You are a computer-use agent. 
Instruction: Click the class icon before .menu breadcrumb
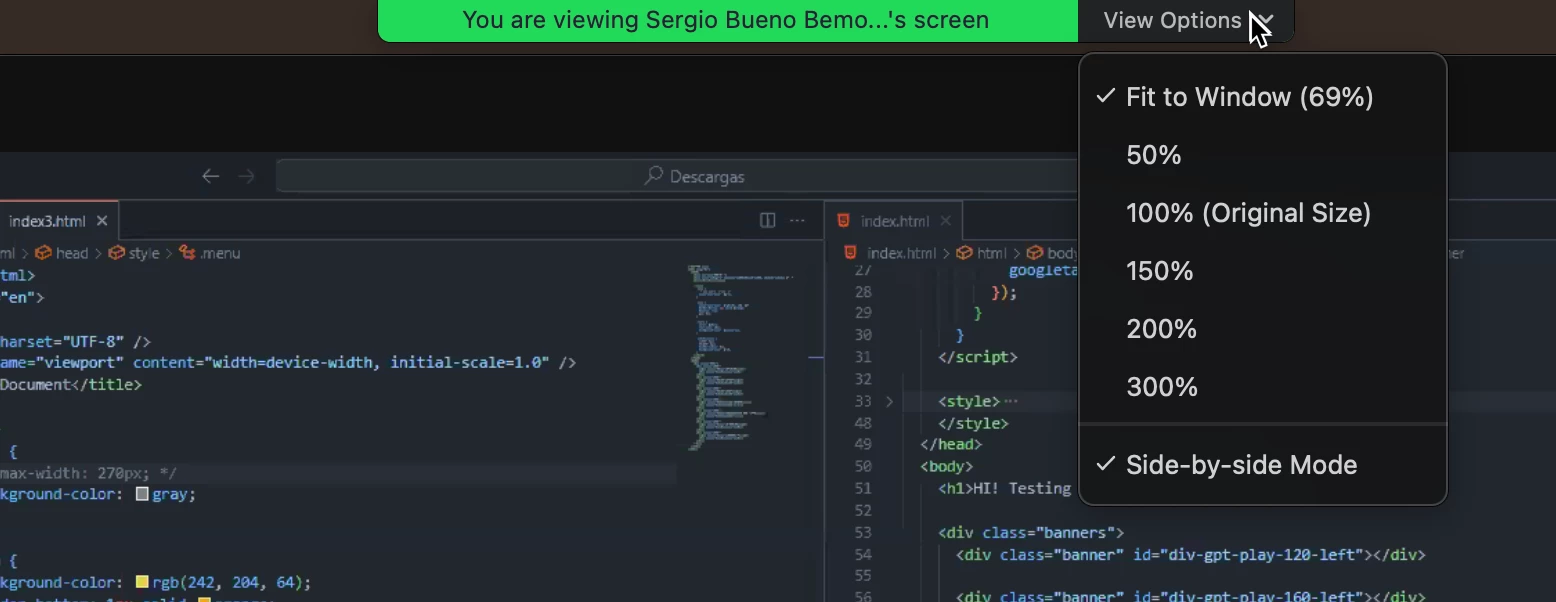coord(187,253)
